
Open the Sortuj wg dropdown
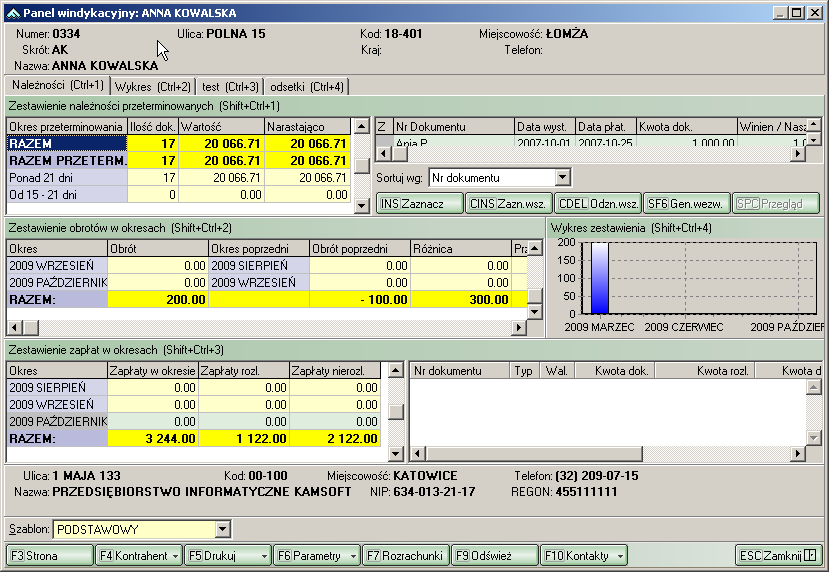[563, 178]
